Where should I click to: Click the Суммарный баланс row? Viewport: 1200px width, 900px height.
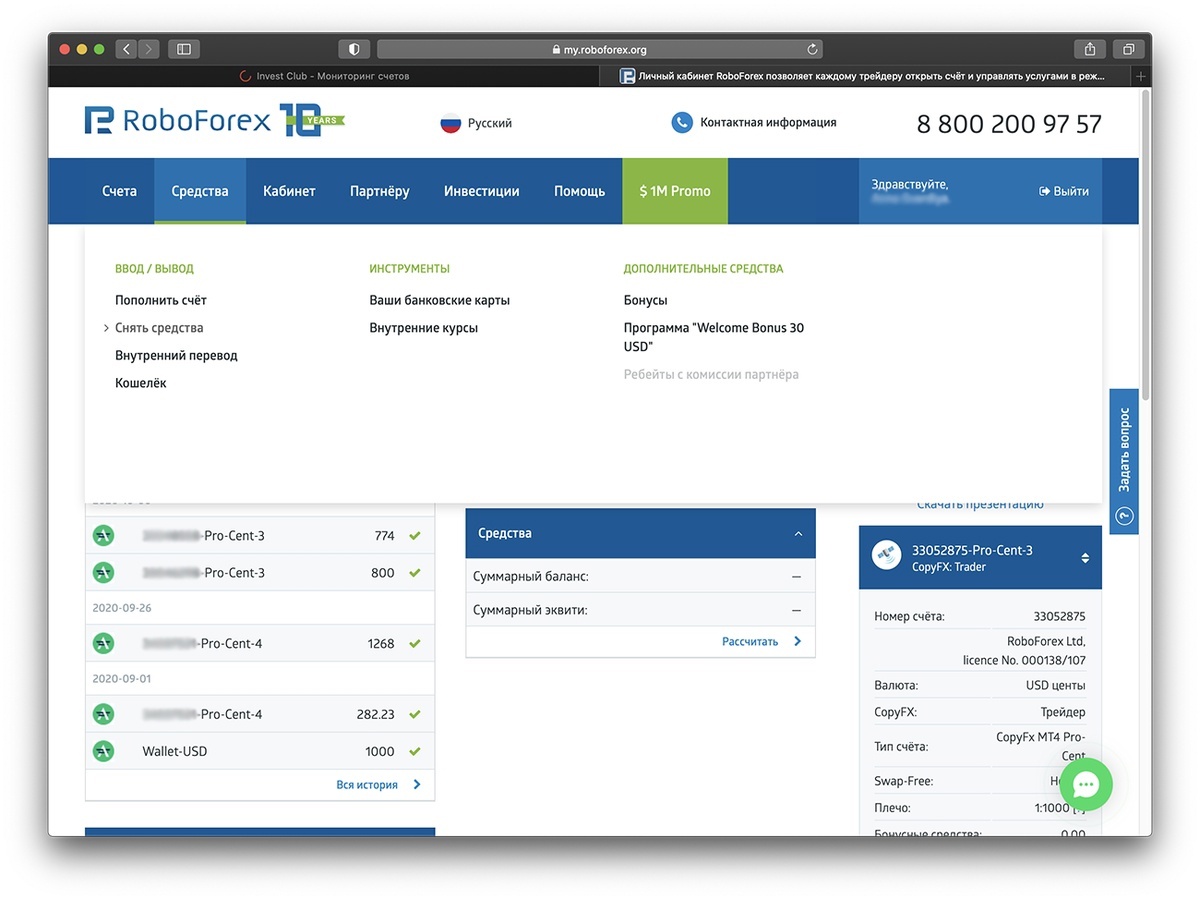coord(641,576)
